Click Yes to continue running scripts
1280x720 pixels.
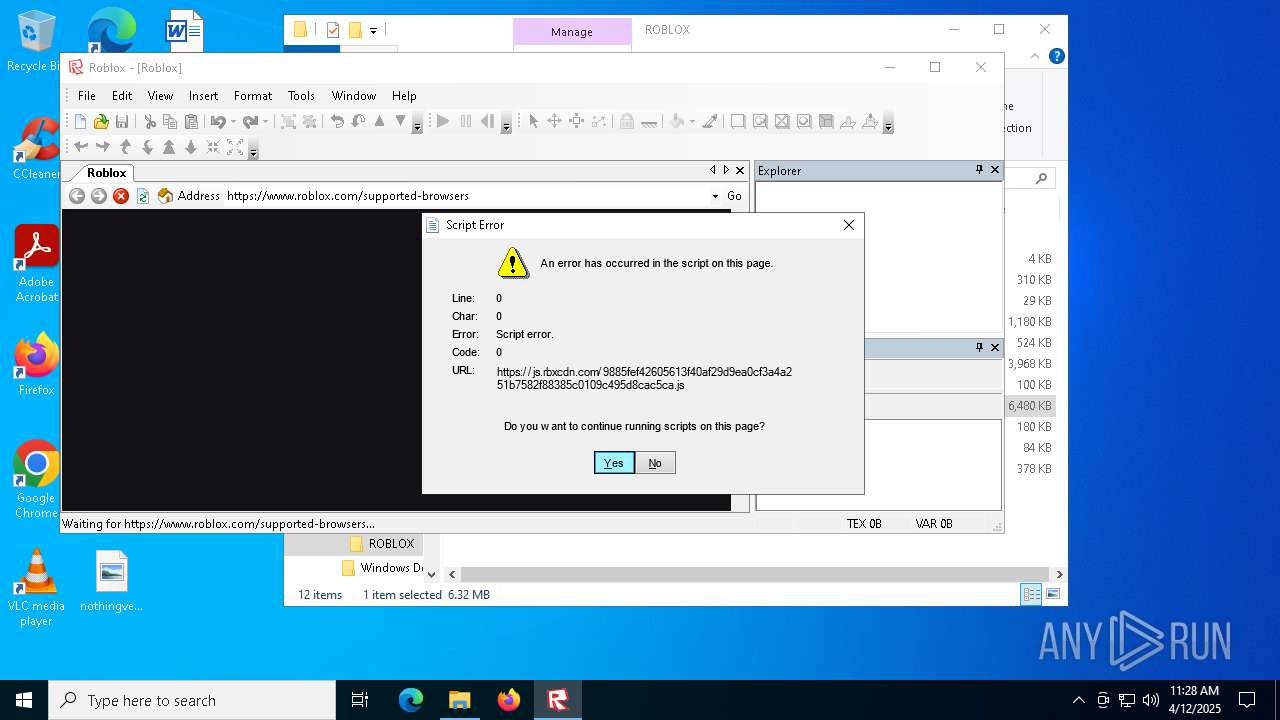[614, 463]
